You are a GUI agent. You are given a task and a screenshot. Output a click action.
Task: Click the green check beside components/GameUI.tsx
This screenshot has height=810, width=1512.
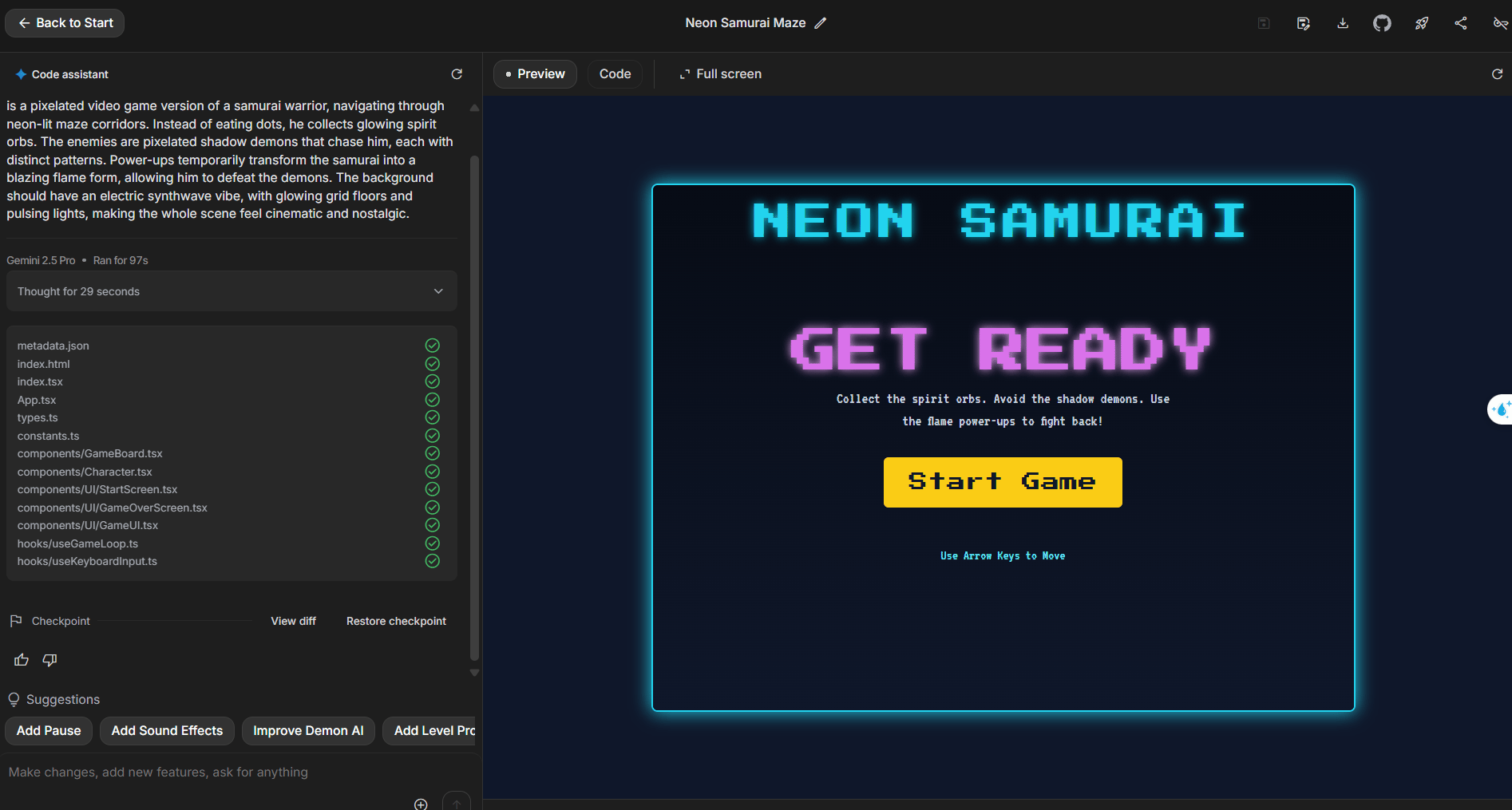pyautogui.click(x=433, y=525)
